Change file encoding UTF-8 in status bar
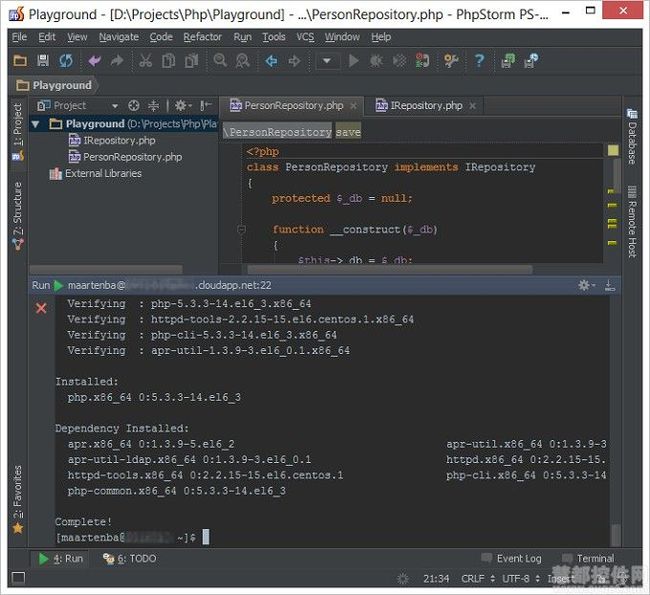This screenshot has width=650, height=595. [521, 578]
